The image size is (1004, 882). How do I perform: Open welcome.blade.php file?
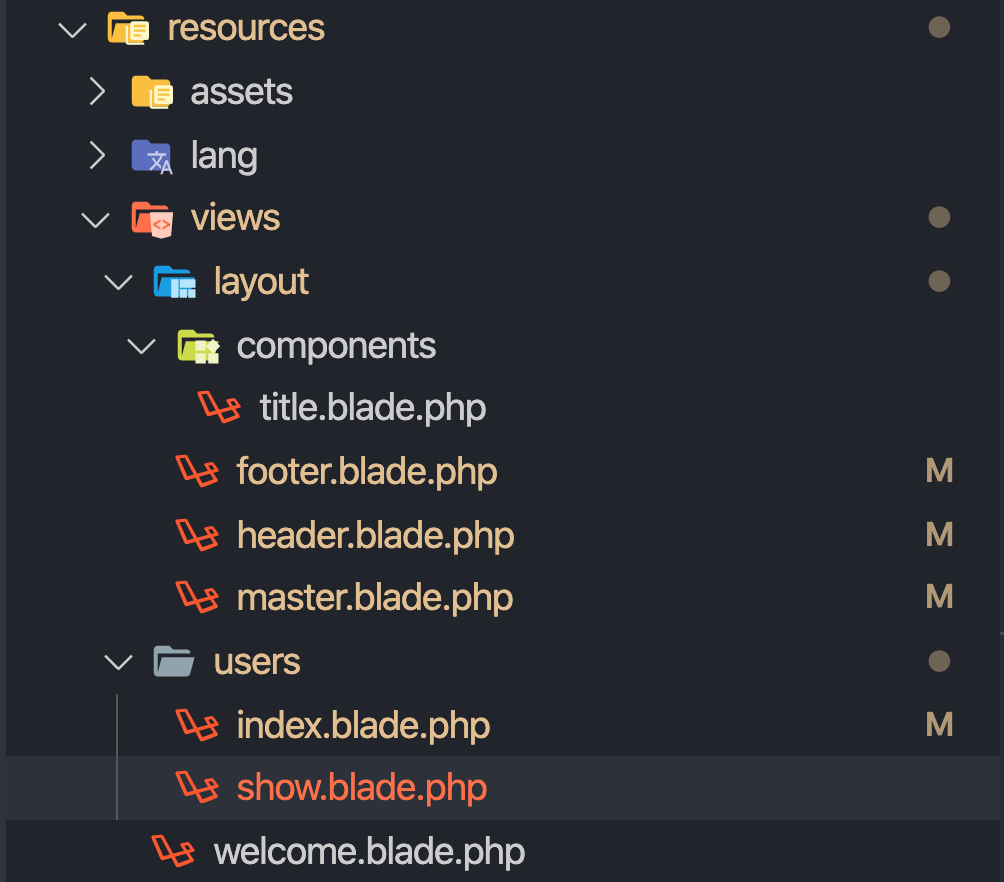[x=368, y=851]
